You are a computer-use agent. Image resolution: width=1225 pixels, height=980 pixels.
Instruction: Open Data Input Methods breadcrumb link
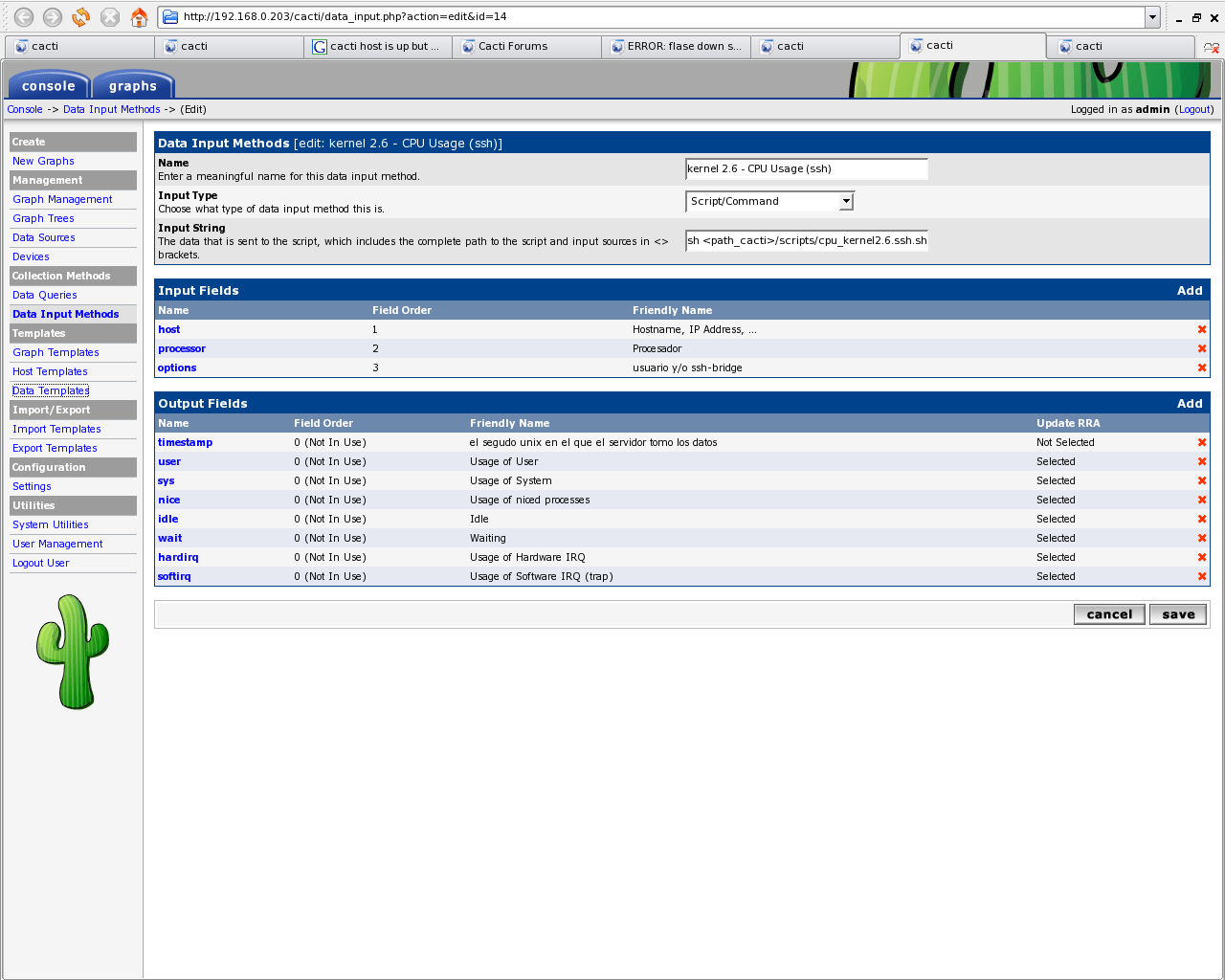[112, 109]
